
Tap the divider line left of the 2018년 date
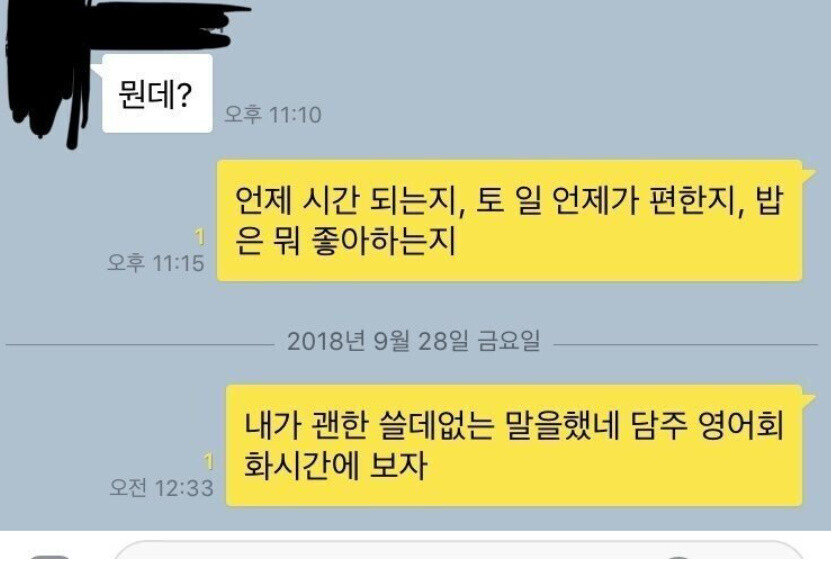(x=140, y=345)
